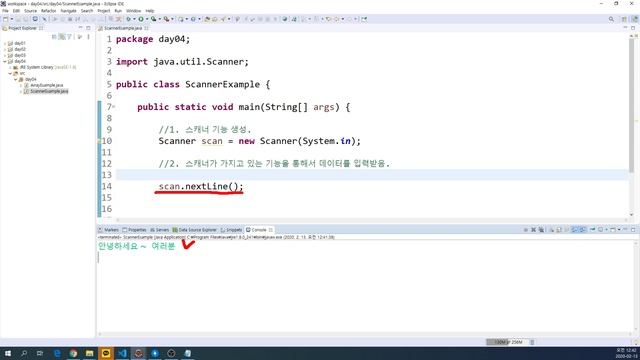Switch to the Snippets tab
This screenshot has height=360, width=640.
(231, 230)
